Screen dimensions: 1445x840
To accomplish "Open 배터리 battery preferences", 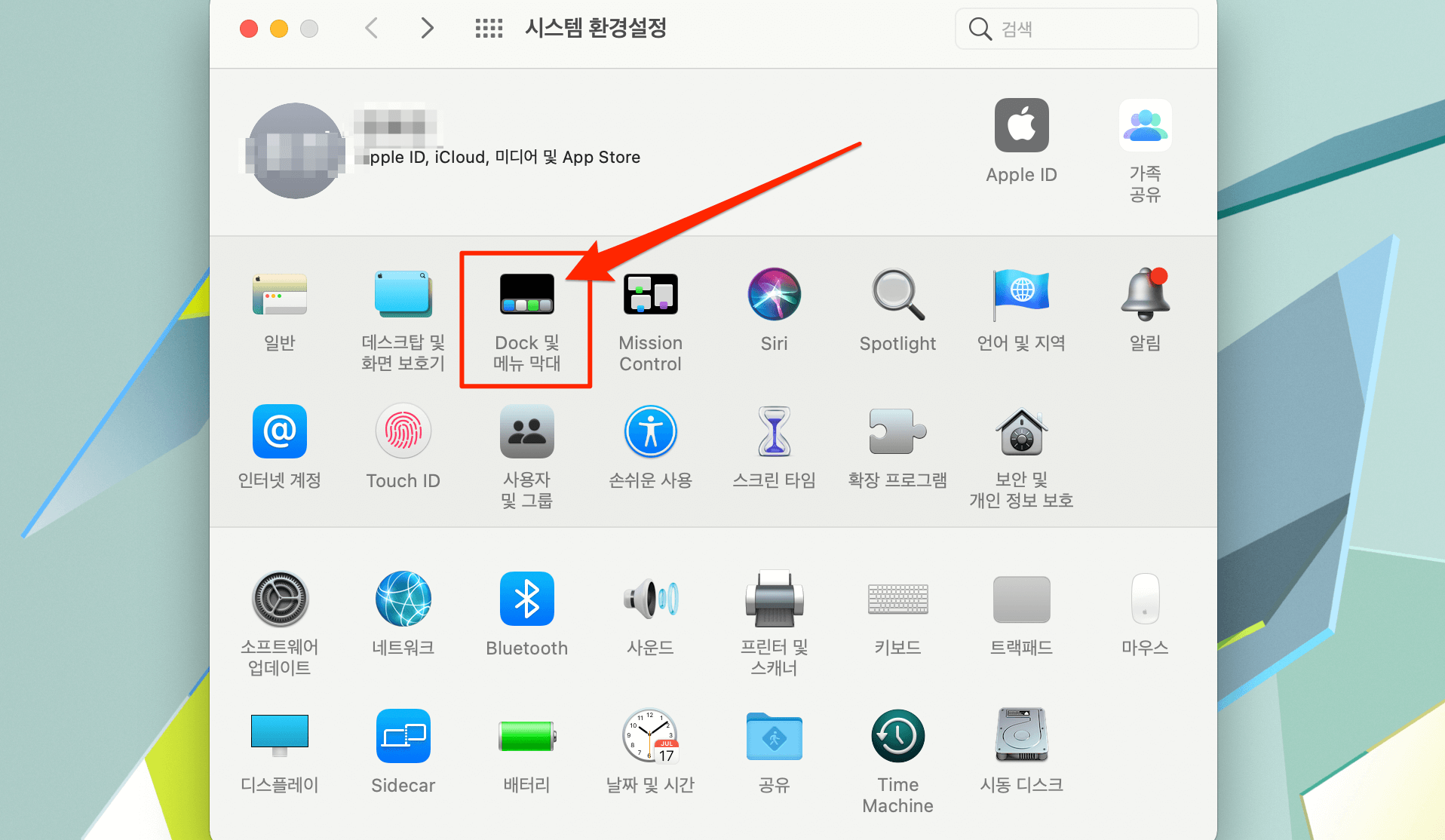I will point(527,737).
